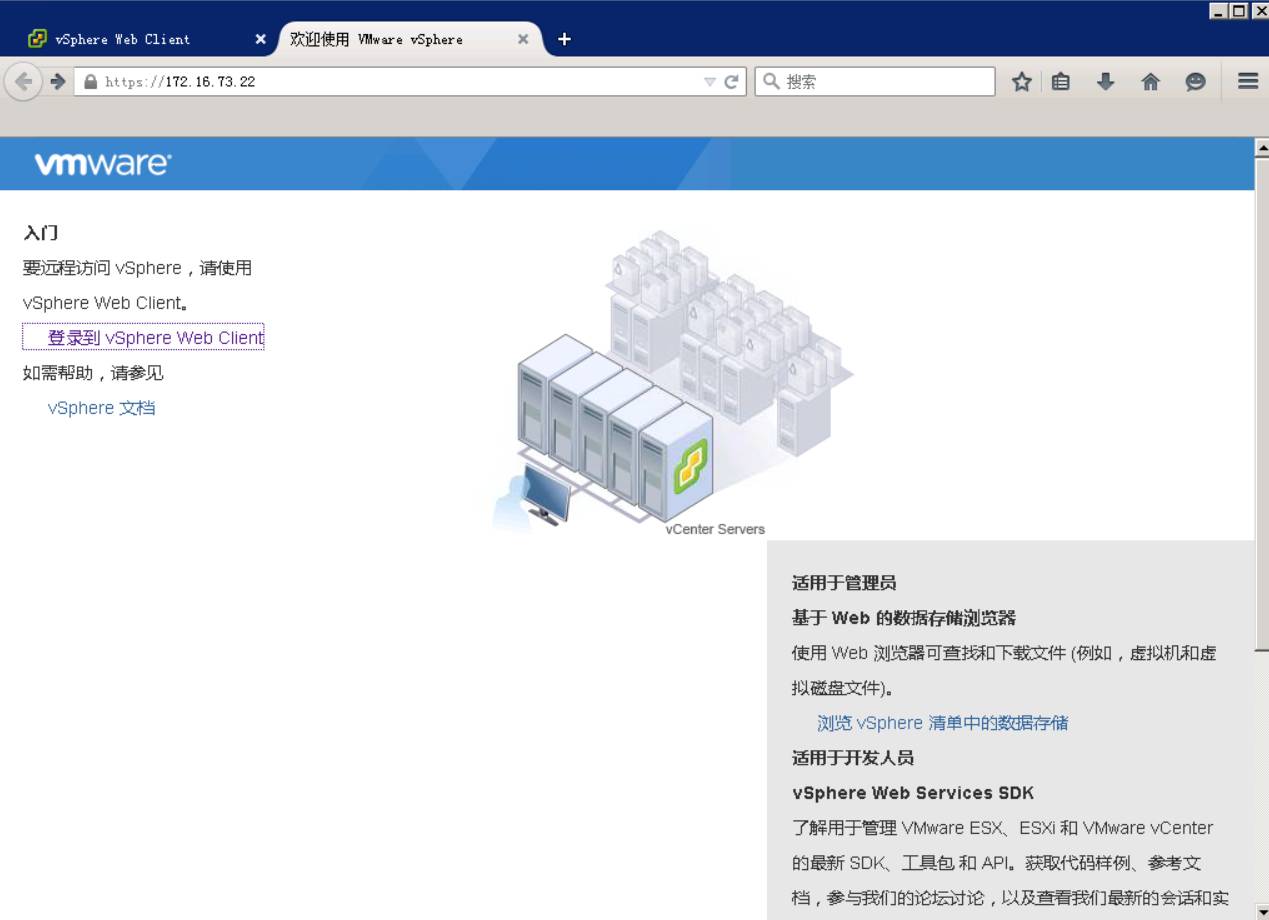Maximize the browser window
The image size is (1269, 920).
[1238, 11]
